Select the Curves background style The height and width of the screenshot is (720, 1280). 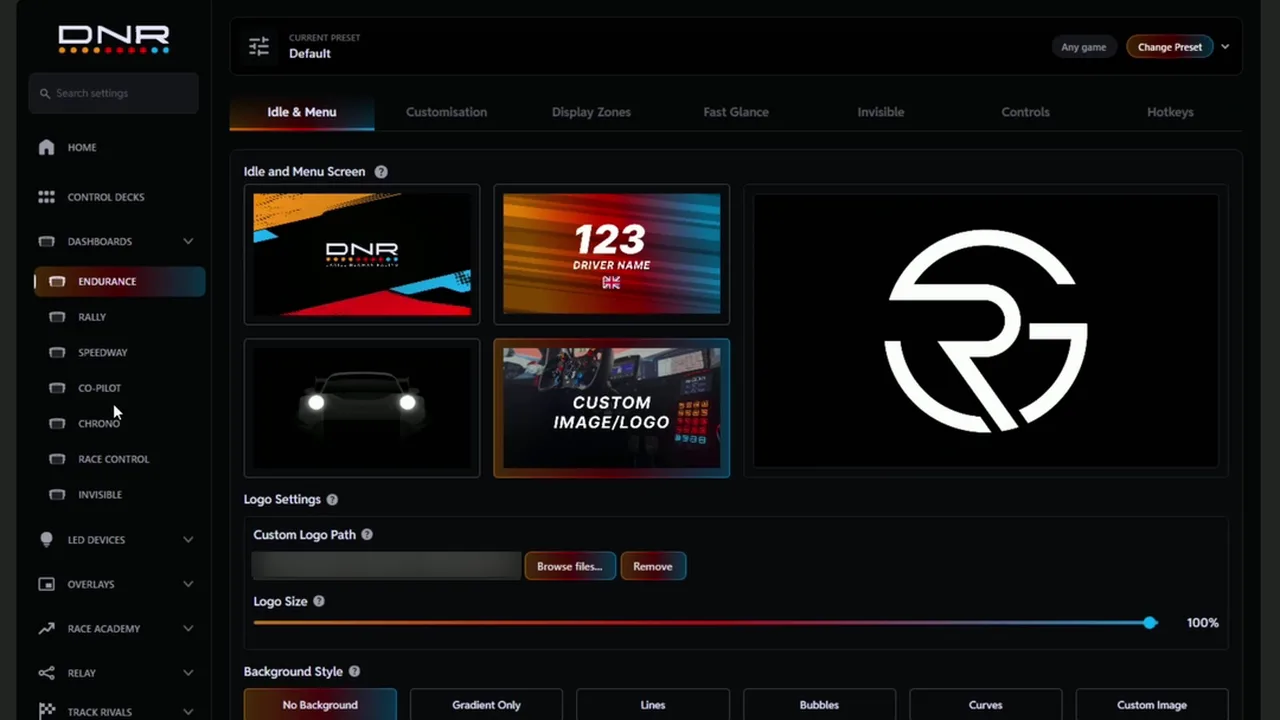pyautogui.click(x=985, y=704)
